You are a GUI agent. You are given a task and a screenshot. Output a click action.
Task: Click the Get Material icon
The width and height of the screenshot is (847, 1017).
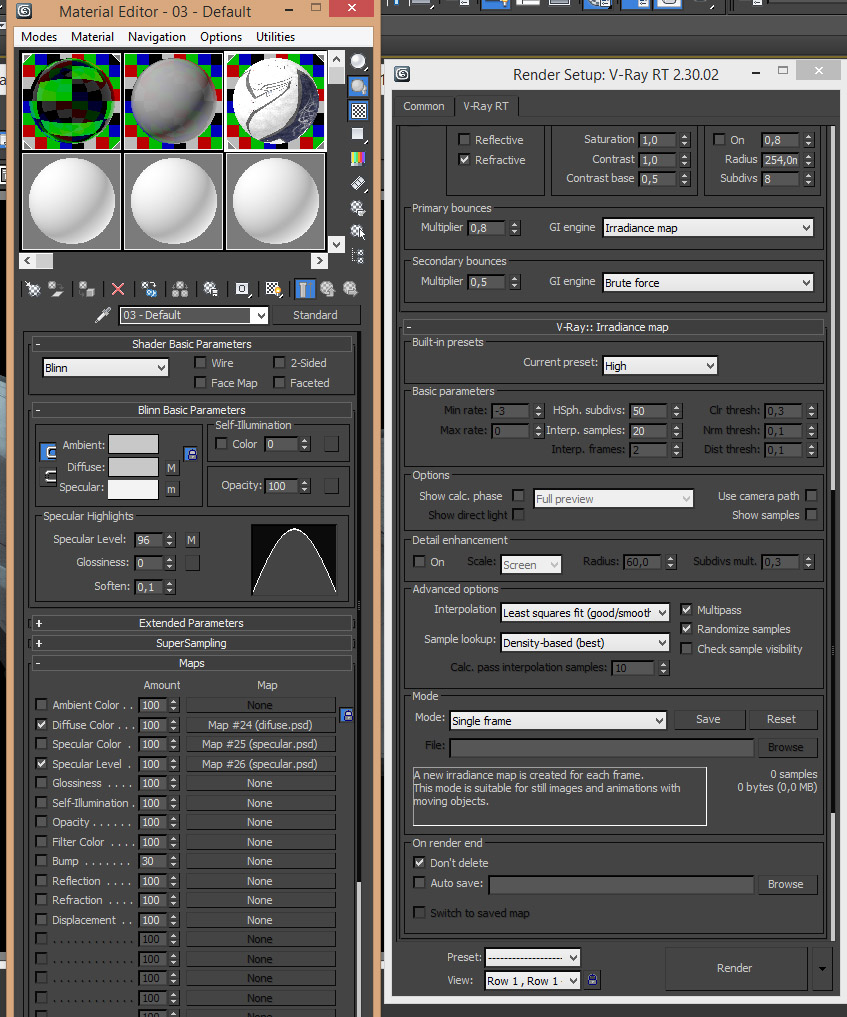[32, 289]
